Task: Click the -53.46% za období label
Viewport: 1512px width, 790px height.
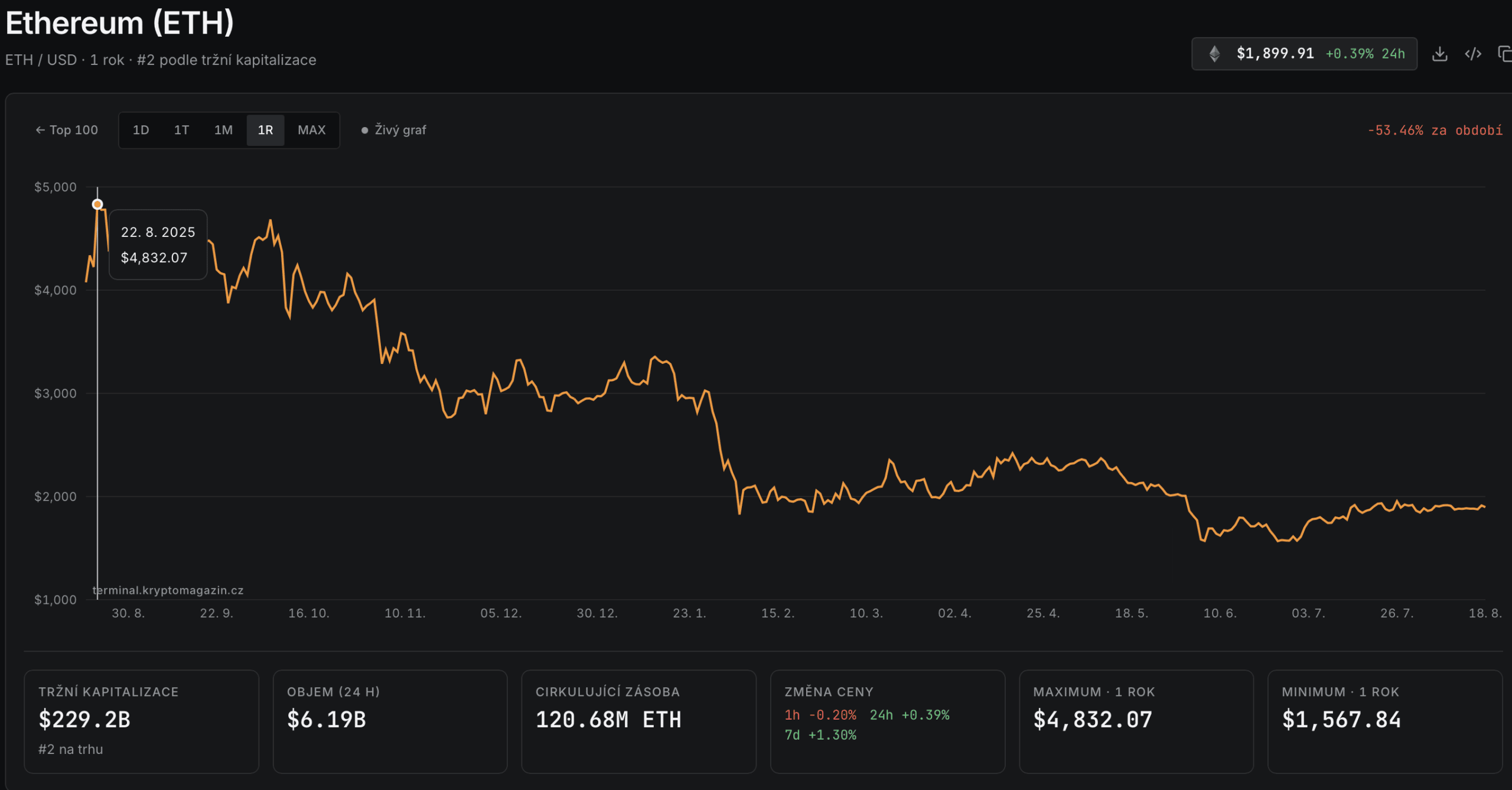Action: tap(1435, 131)
